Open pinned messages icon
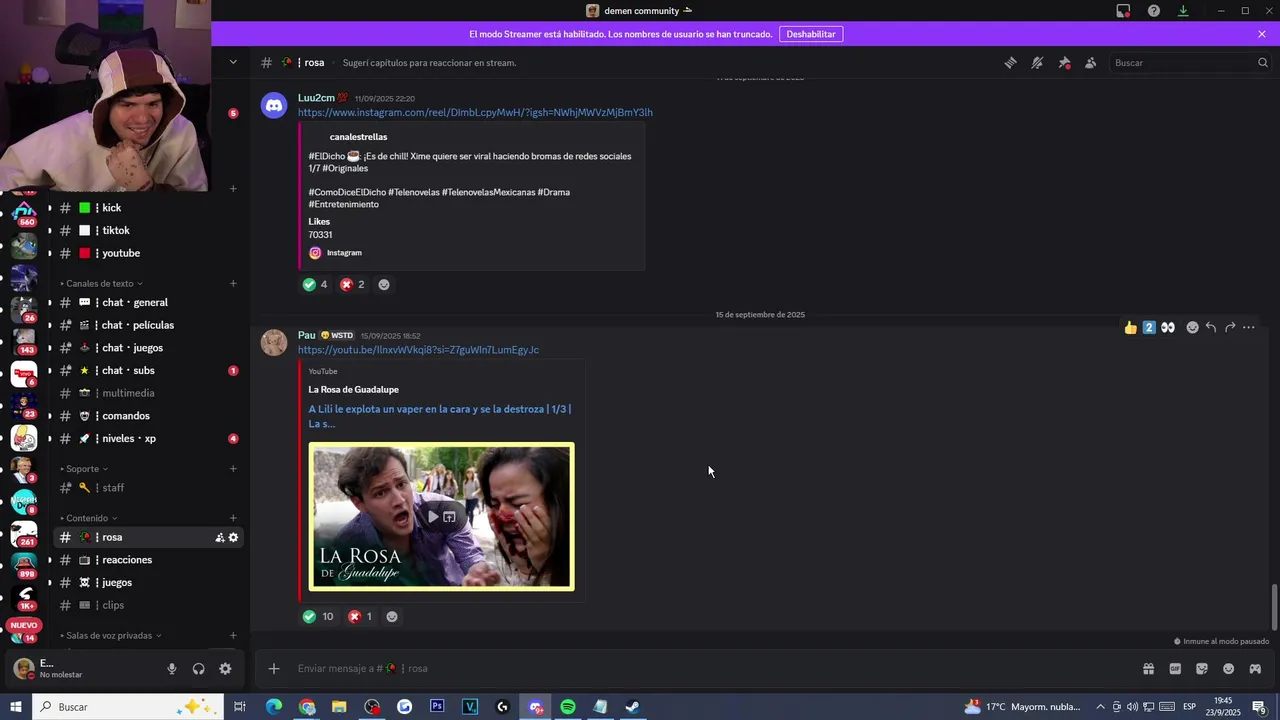 (1064, 63)
